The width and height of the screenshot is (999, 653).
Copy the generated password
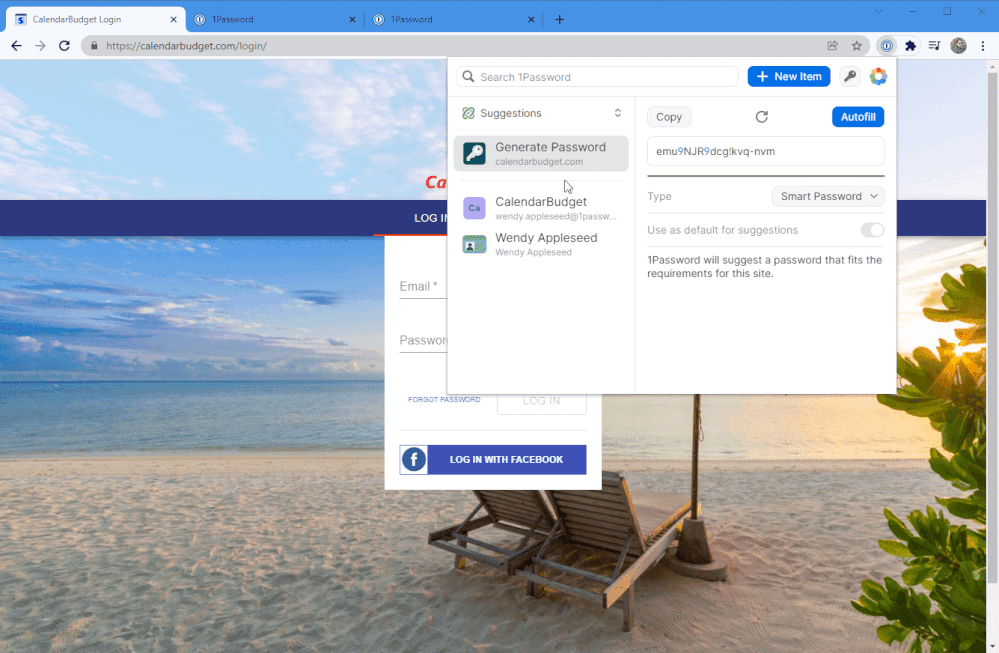(669, 117)
